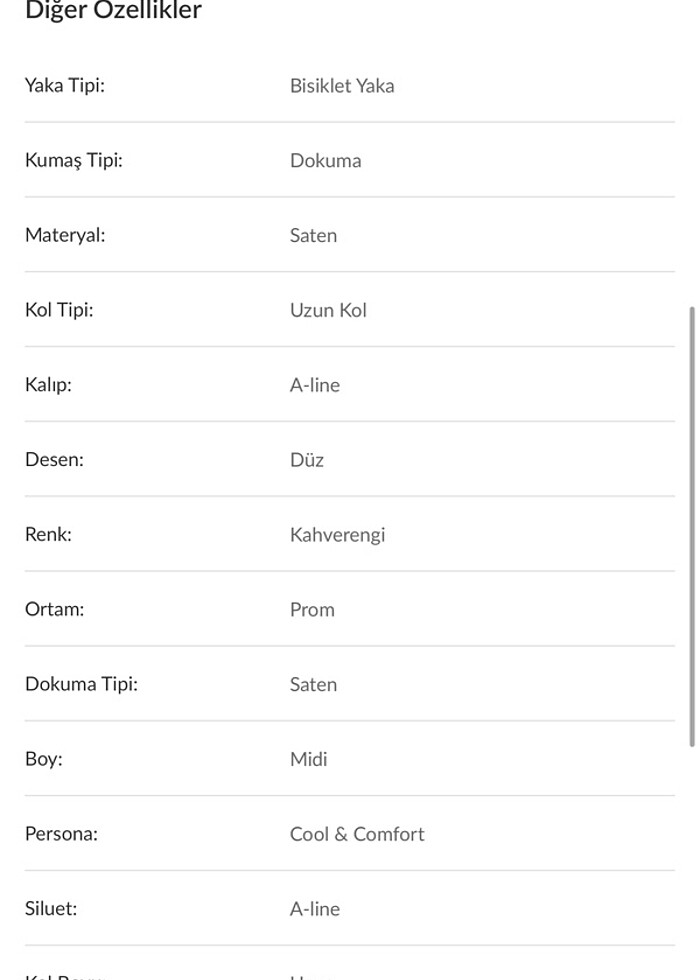This screenshot has height=980, width=700.
Task: Select the "Uzun Kol" value text
Action: (328, 311)
